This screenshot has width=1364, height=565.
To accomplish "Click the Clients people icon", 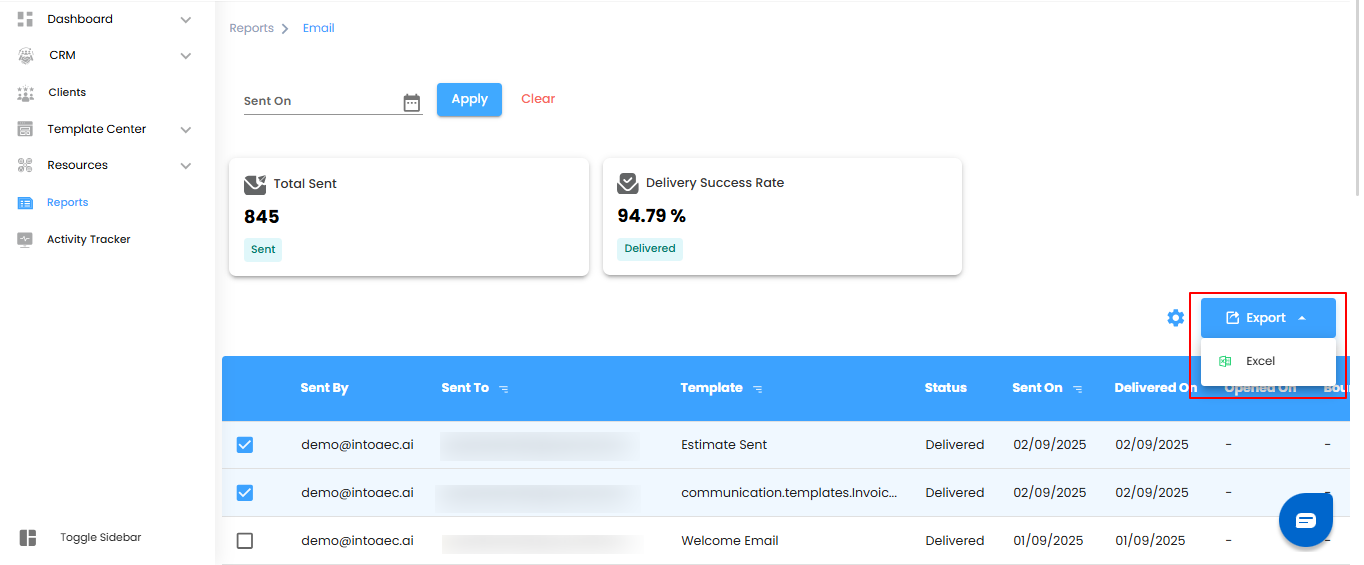I will pos(26,93).
